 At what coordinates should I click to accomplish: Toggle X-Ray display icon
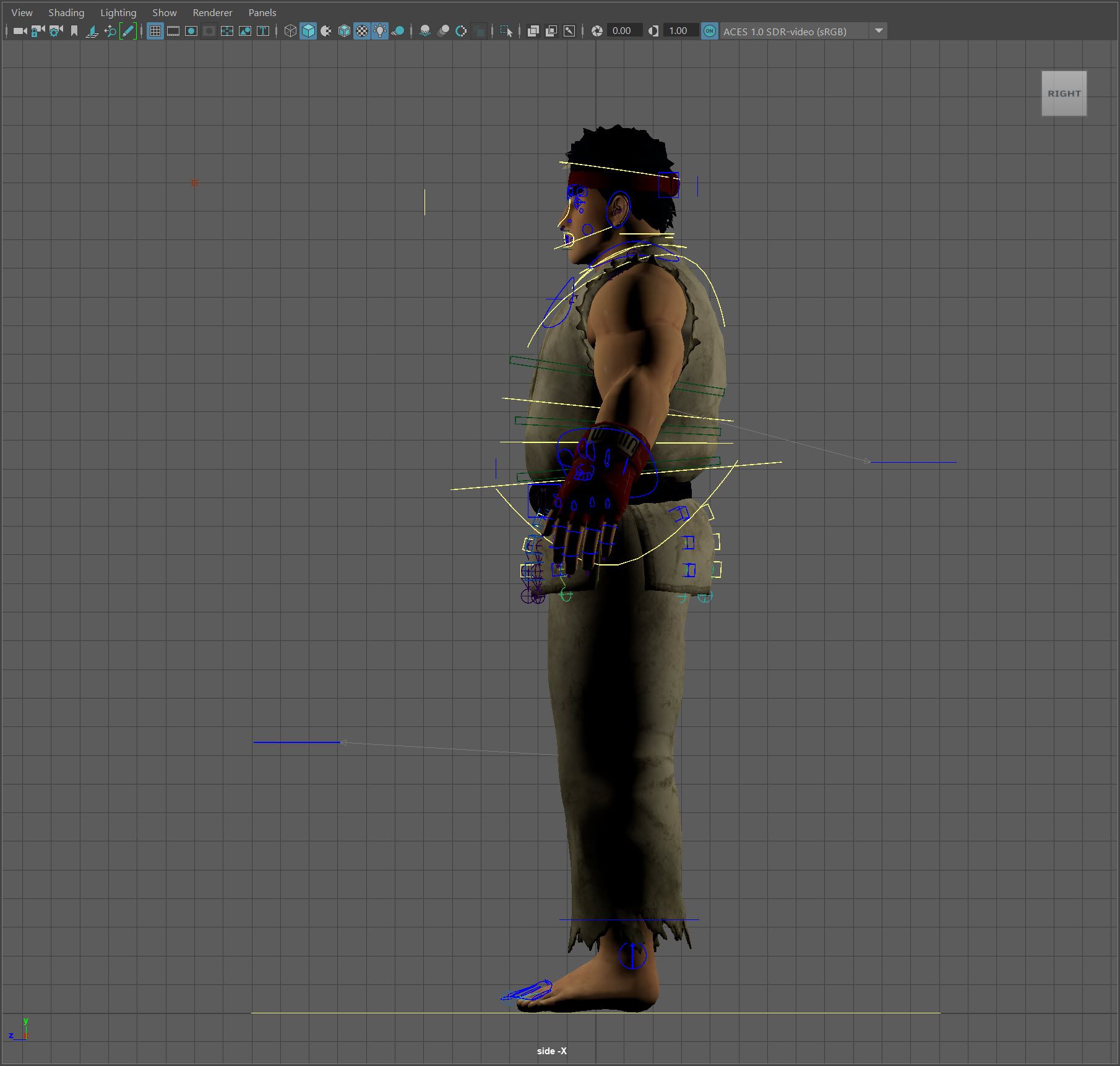(x=533, y=31)
